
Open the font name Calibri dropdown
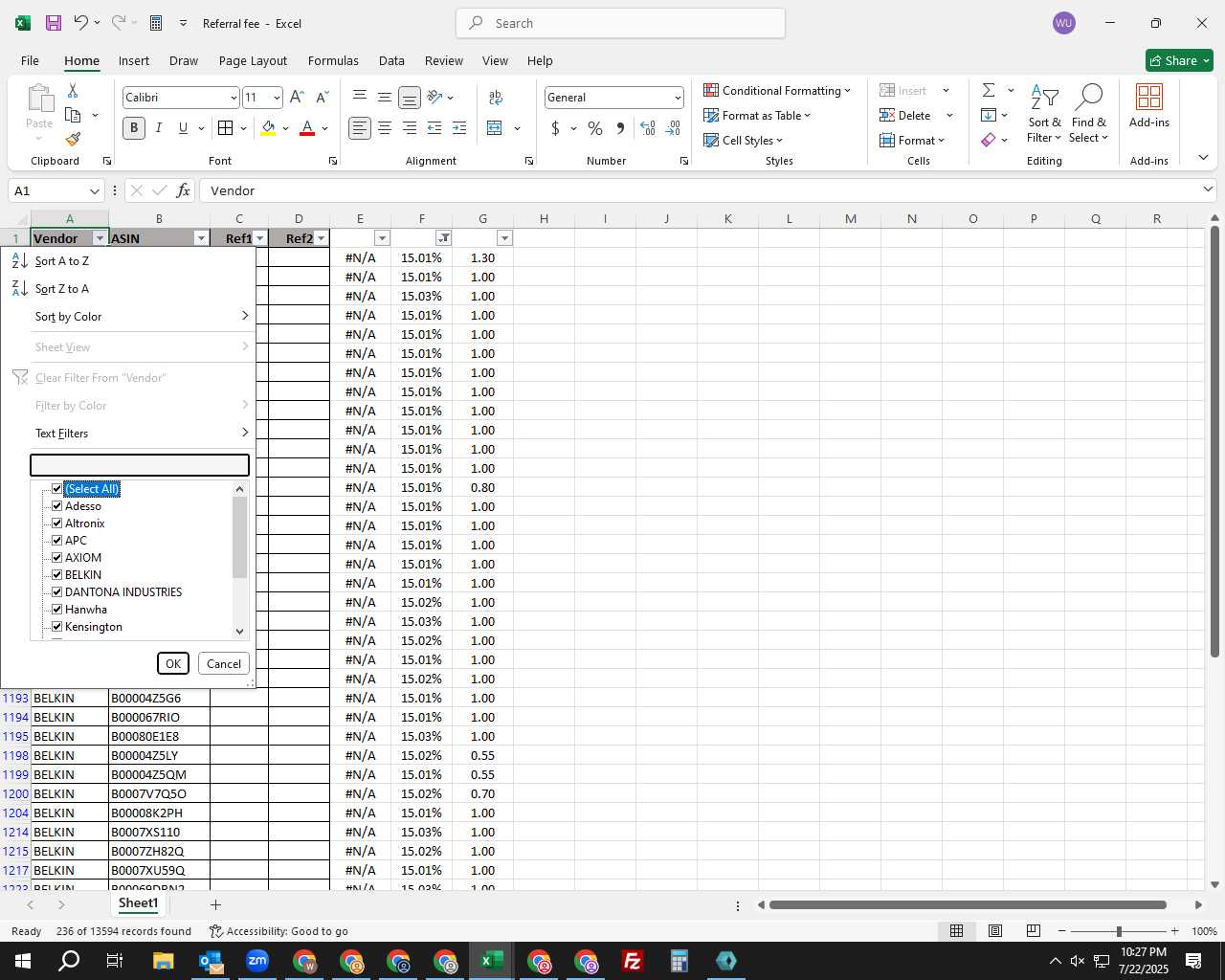pyautogui.click(x=233, y=98)
